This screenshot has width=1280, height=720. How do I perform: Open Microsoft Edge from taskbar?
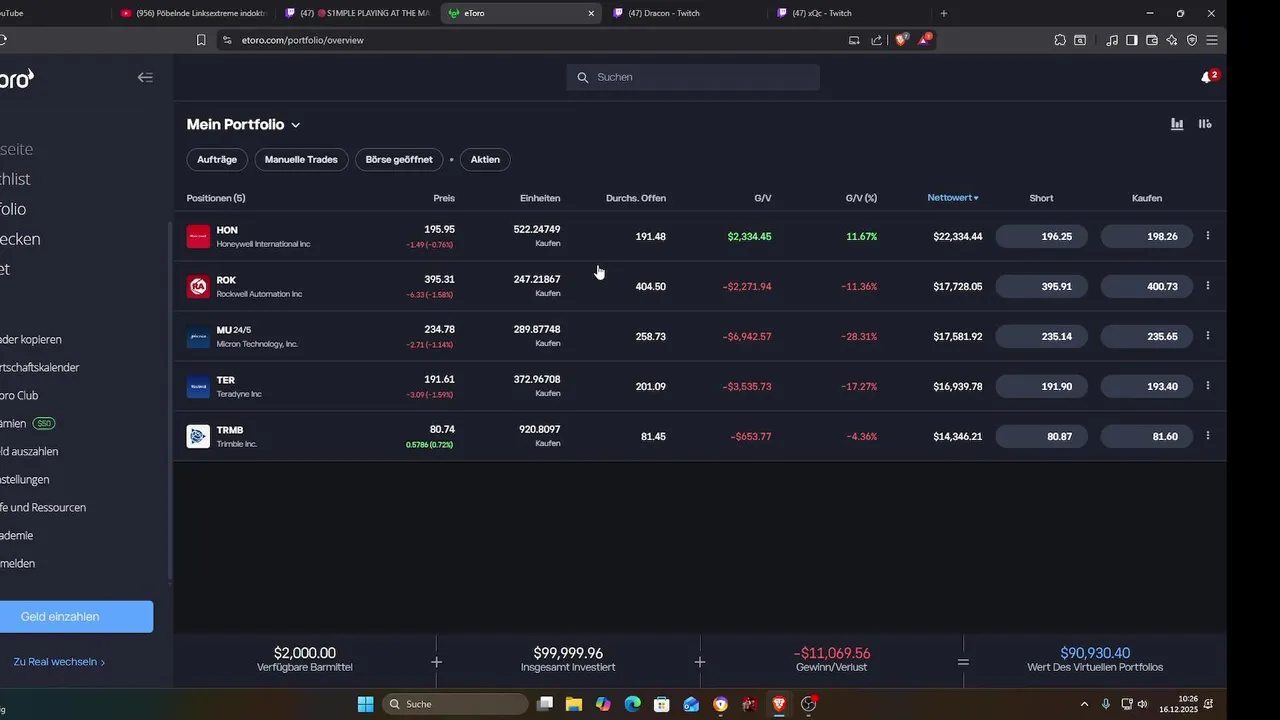633,704
